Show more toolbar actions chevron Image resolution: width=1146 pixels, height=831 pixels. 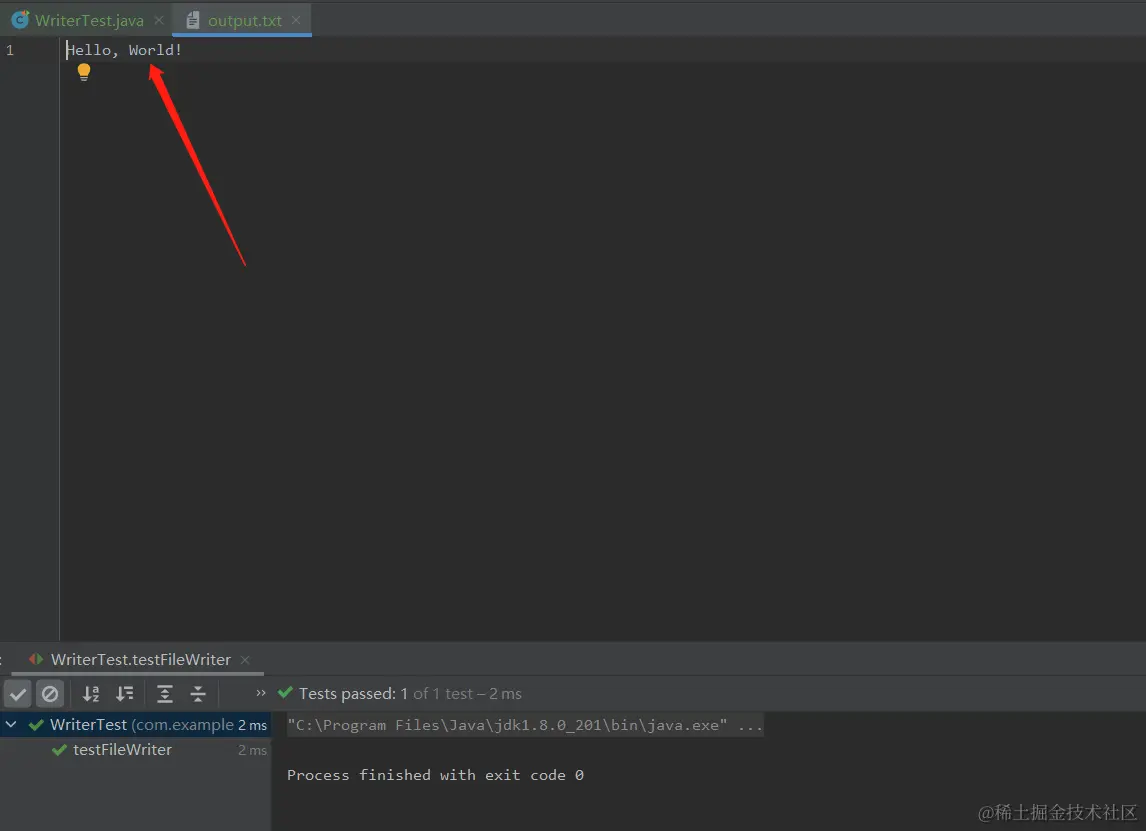[261, 693]
